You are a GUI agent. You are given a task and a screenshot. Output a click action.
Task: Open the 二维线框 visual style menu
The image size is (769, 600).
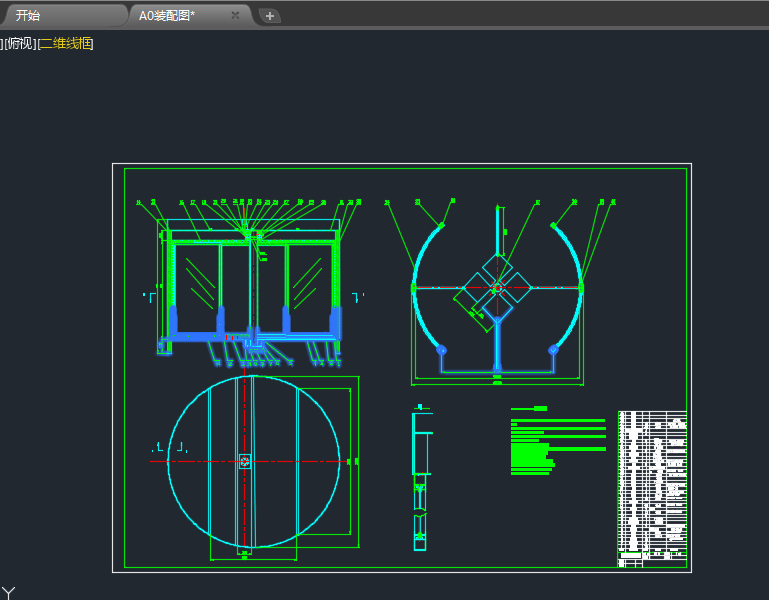[x=66, y=44]
